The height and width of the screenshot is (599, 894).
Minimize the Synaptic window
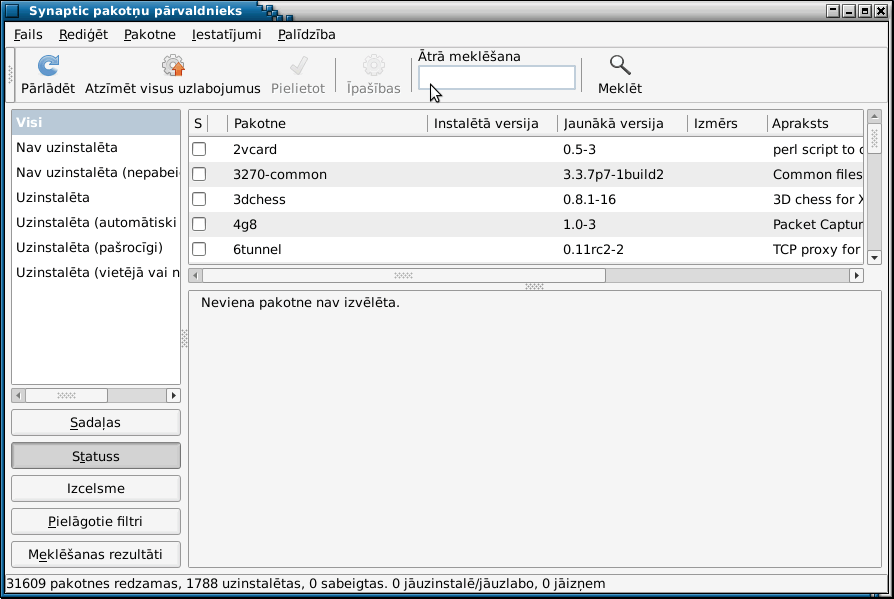pyautogui.click(x=849, y=11)
